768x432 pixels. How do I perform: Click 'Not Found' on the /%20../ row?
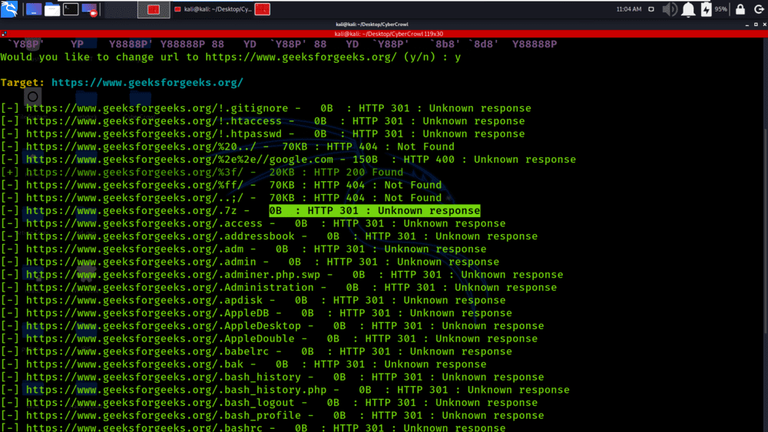coord(426,146)
